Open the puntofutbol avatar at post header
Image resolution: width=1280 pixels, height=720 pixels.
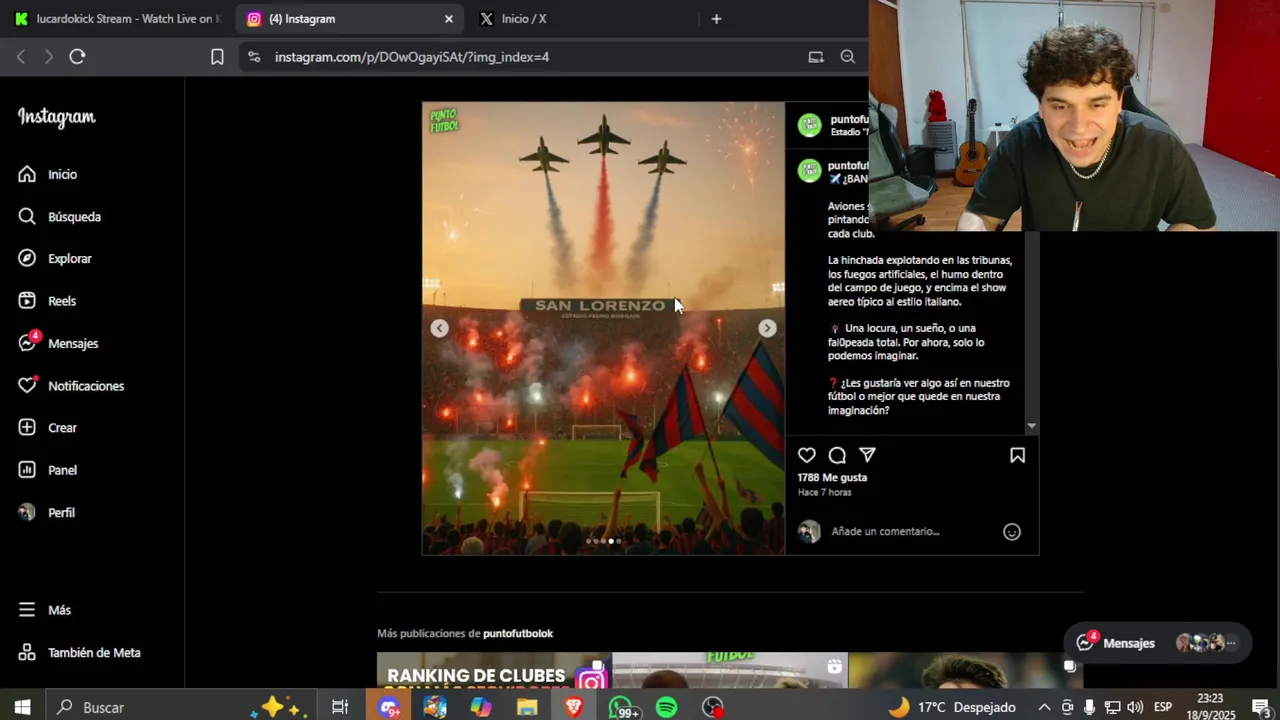pos(809,125)
